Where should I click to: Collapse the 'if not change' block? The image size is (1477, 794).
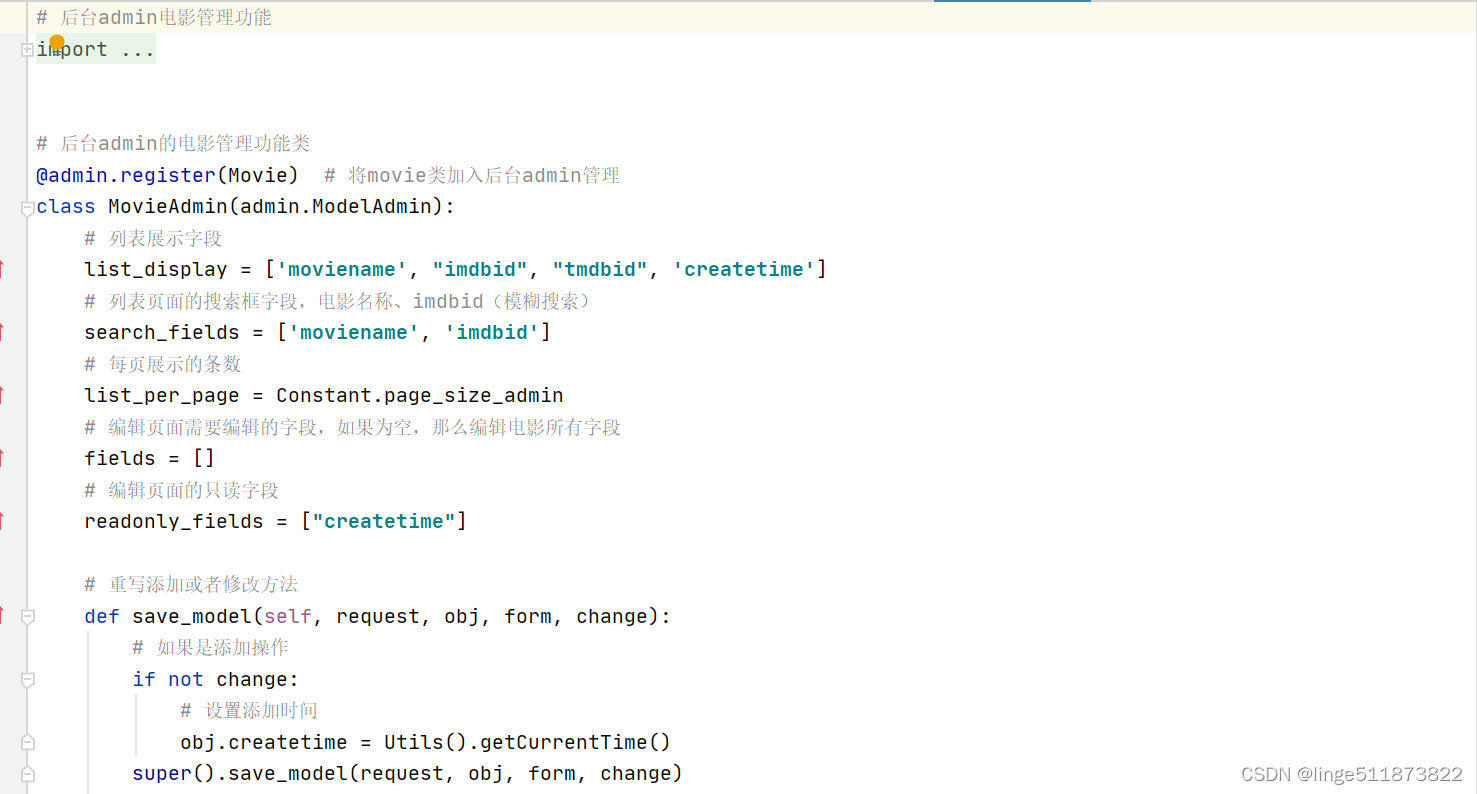(28, 680)
